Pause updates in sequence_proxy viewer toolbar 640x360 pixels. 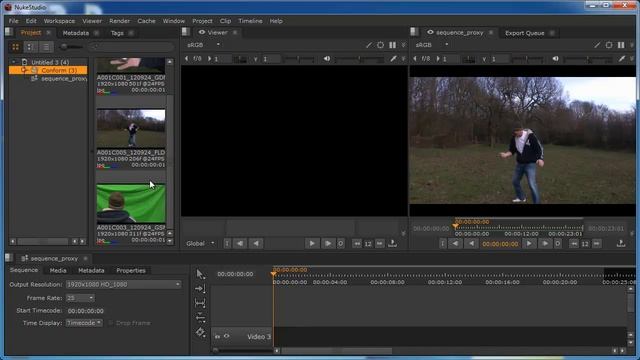point(621,45)
